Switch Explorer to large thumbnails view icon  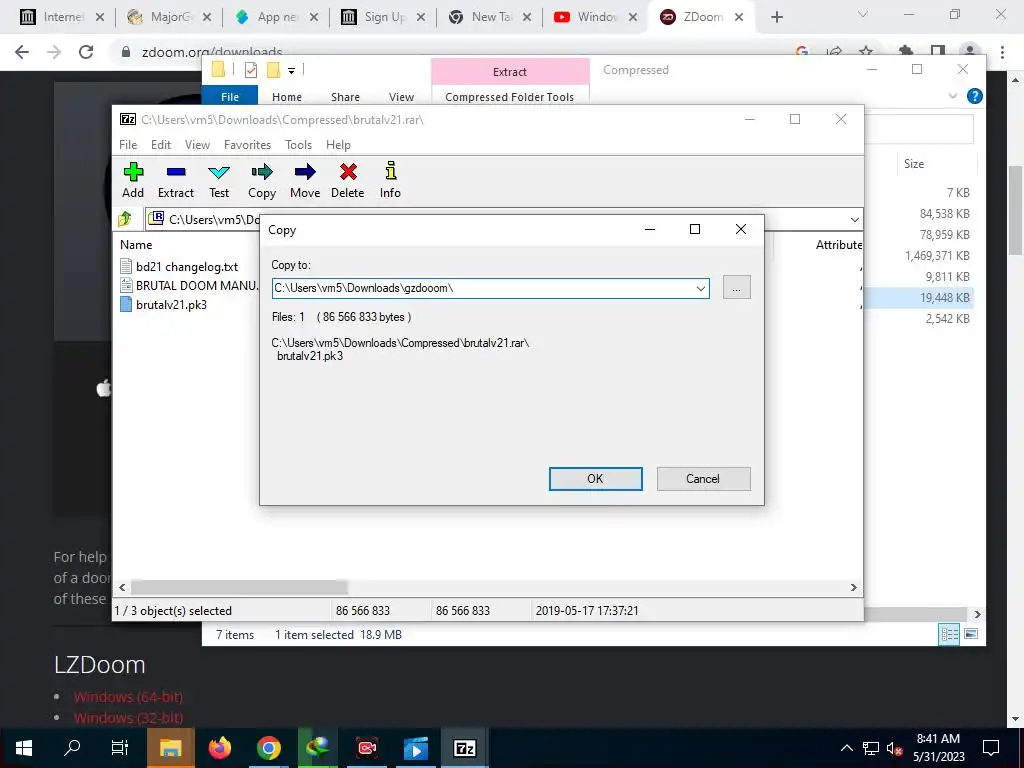[x=971, y=634]
